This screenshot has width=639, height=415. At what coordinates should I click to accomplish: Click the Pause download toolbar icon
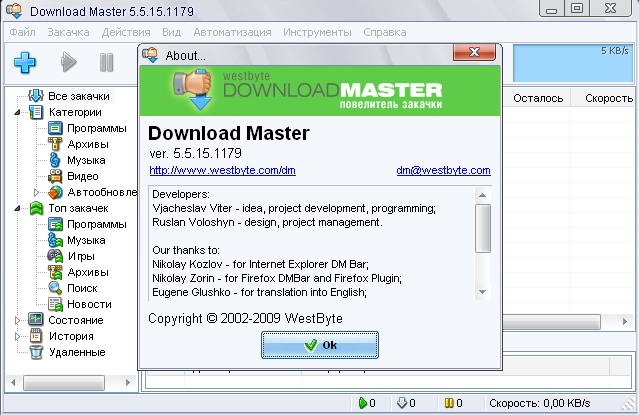pos(106,62)
